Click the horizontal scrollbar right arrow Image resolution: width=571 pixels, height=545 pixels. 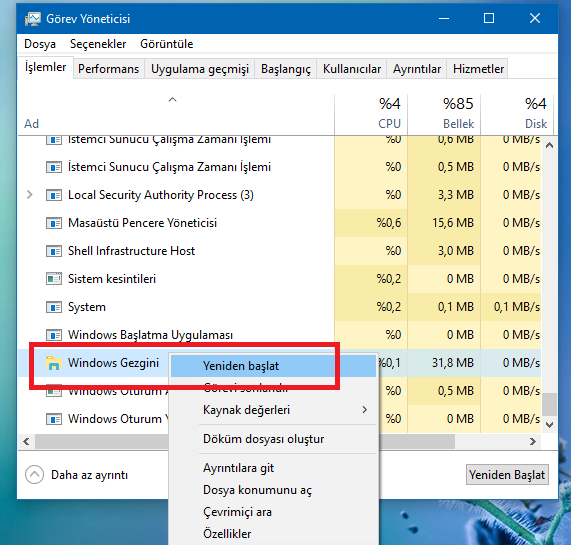pyautogui.click(x=533, y=442)
